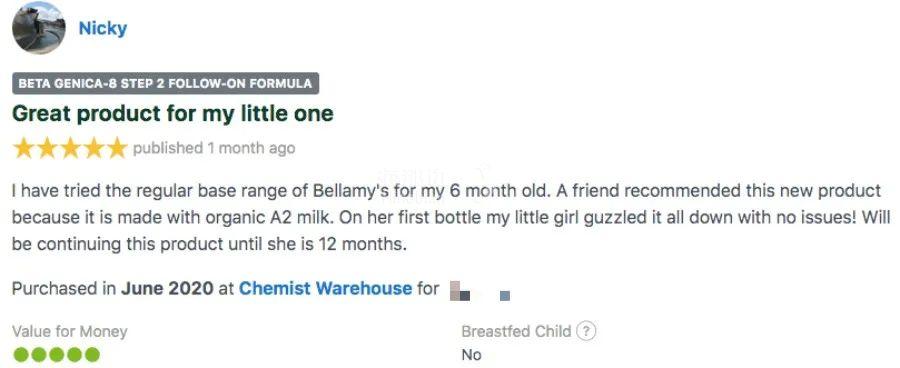The height and width of the screenshot is (368, 900).
Task: Click the Breastfed Child label text
Action: click(517, 331)
